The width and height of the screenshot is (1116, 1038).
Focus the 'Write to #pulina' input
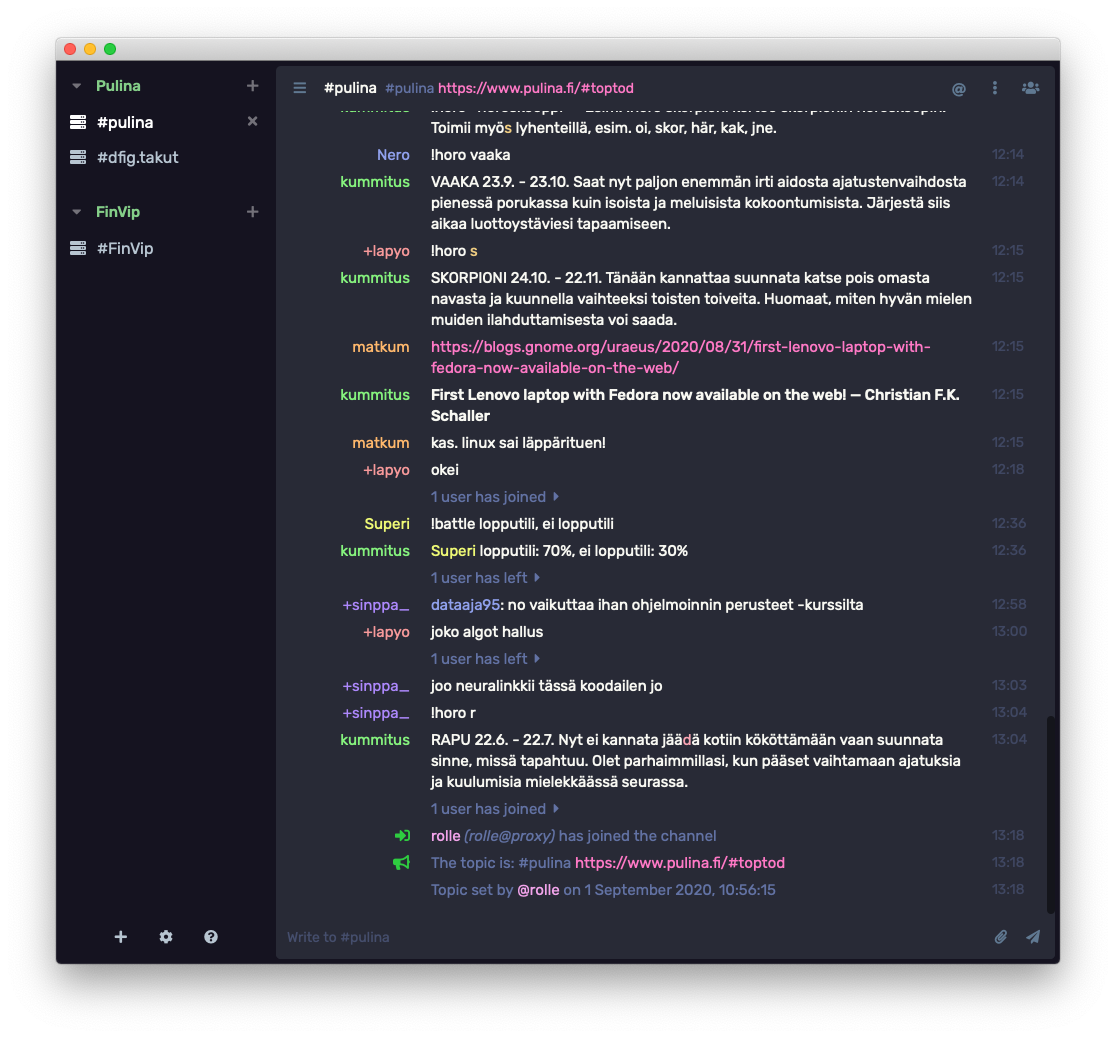633,937
